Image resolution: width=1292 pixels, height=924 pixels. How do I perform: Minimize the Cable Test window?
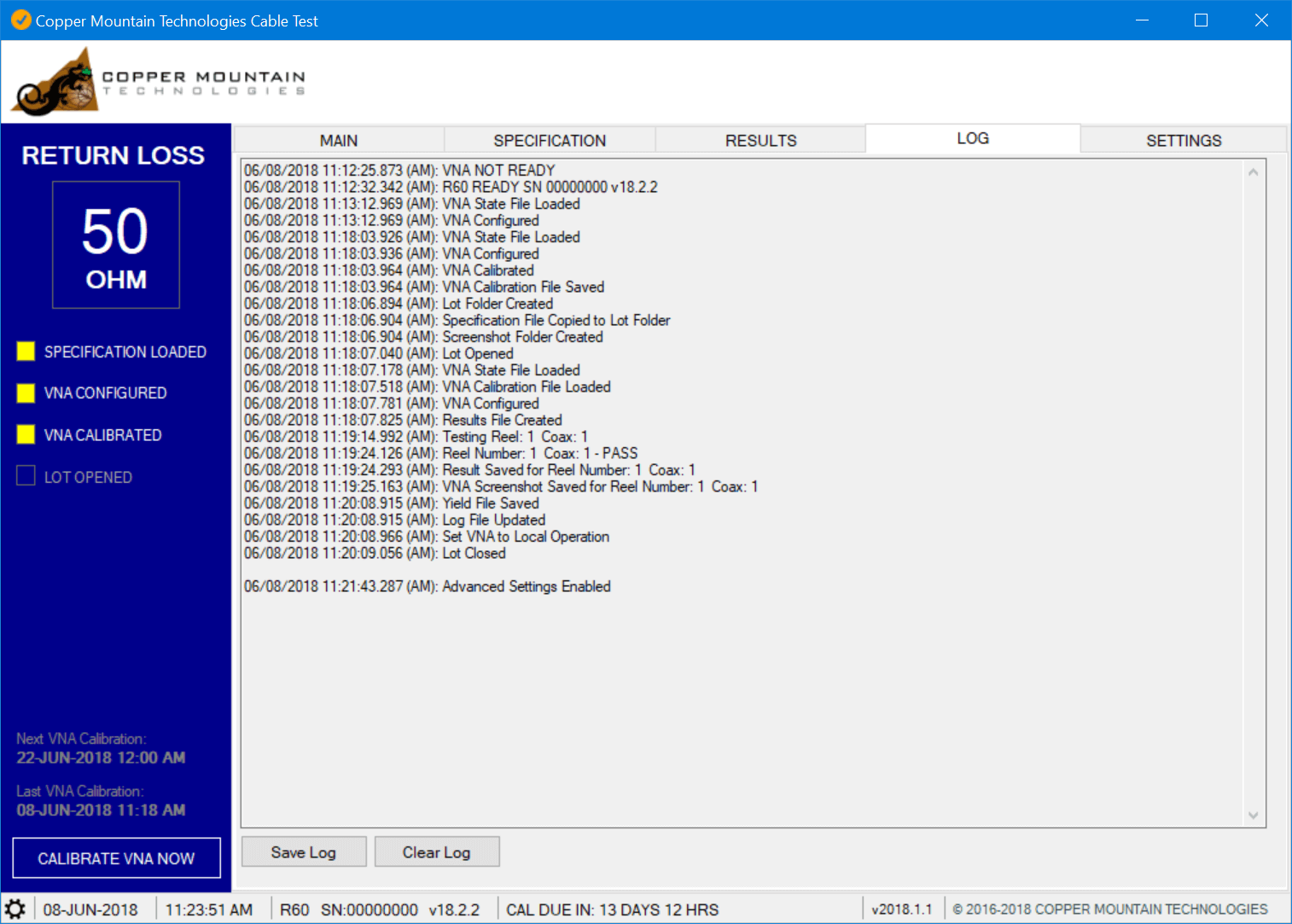(1142, 20)
